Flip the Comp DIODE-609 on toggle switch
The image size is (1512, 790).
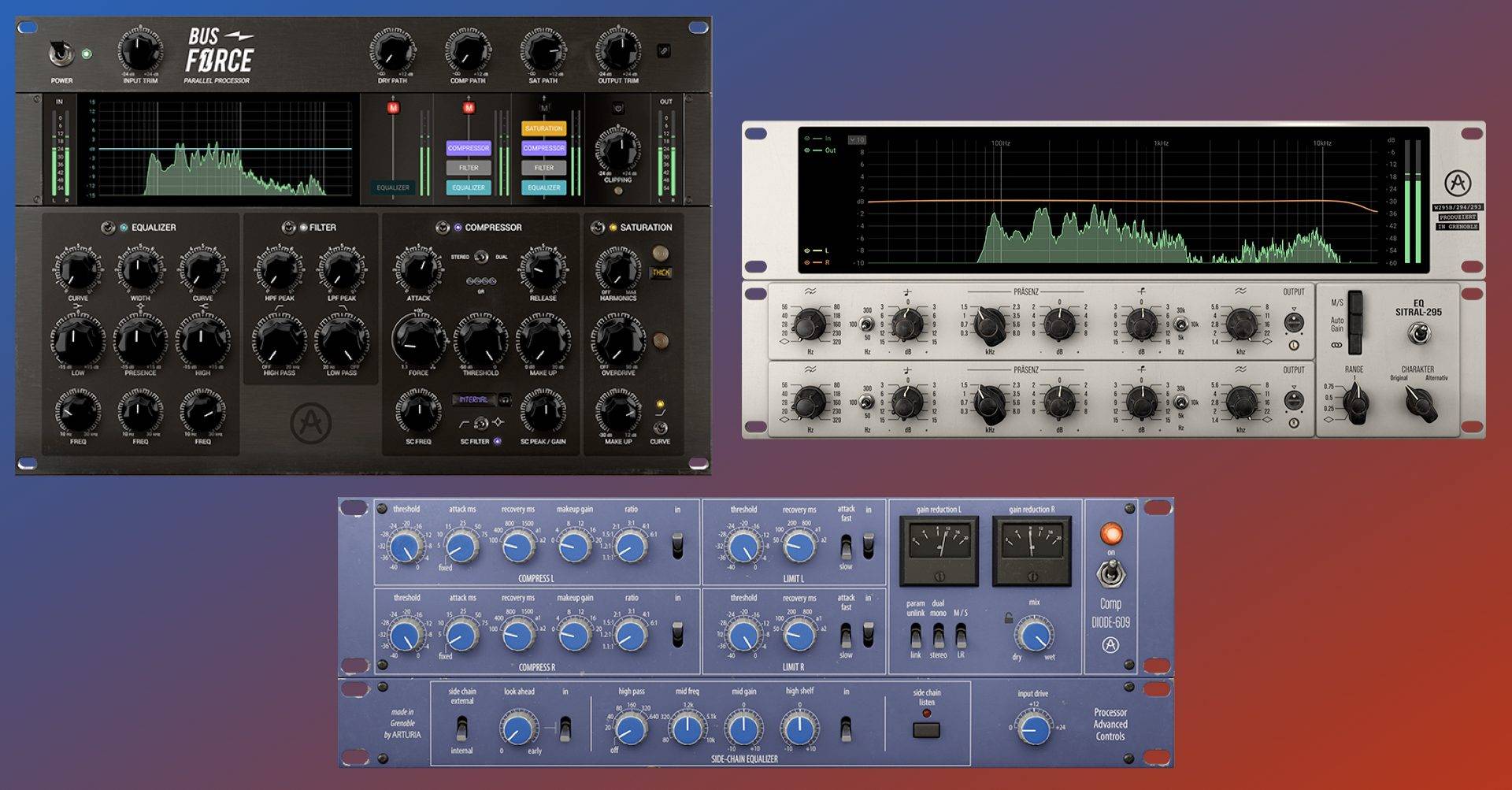click(x=1111, y=576)
